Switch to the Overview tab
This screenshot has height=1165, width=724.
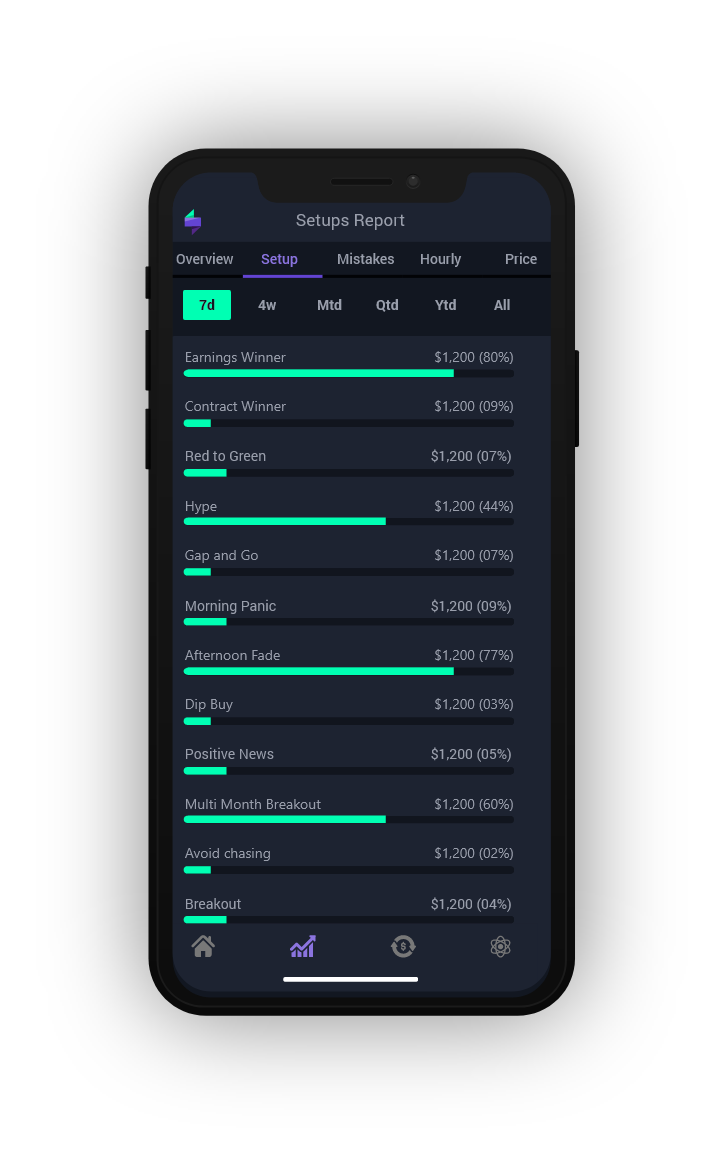(x=204, y=259)
